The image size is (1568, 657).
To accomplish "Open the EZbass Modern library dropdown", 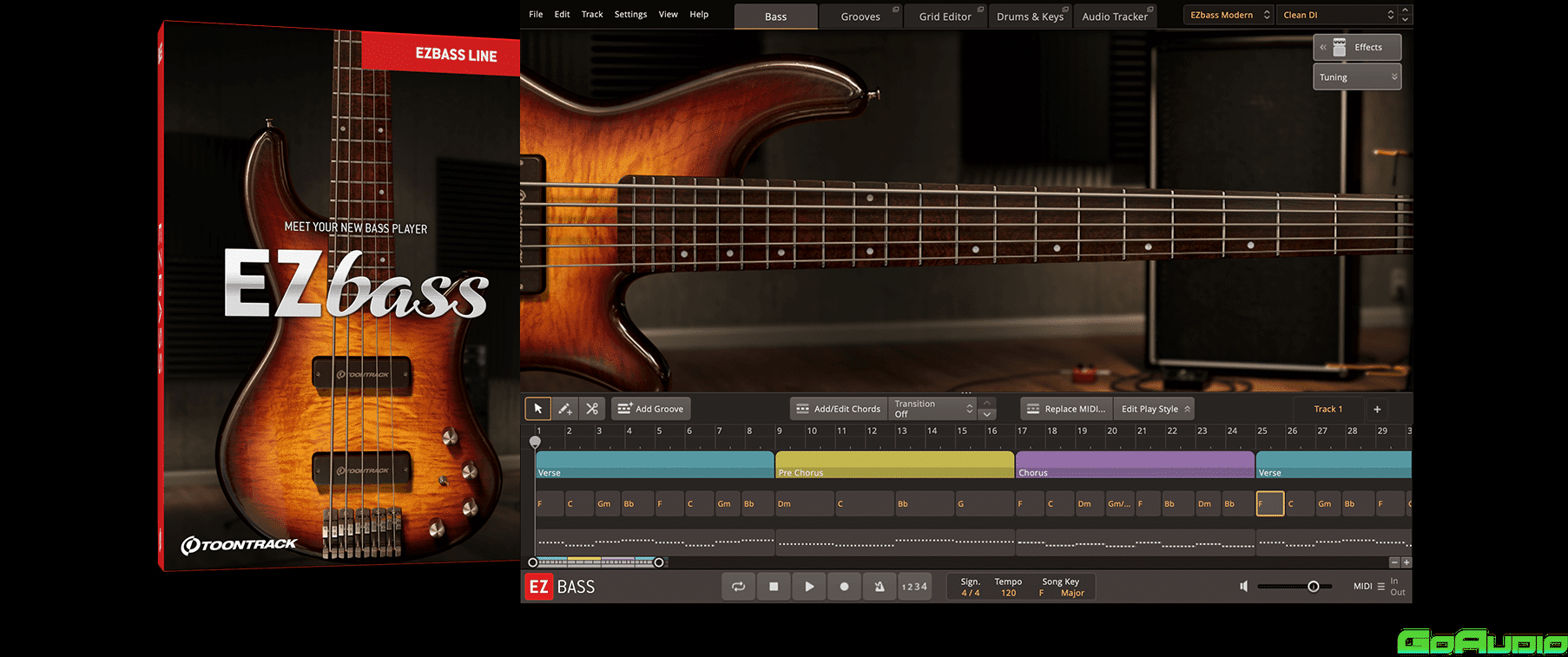I will (1229, 15).
